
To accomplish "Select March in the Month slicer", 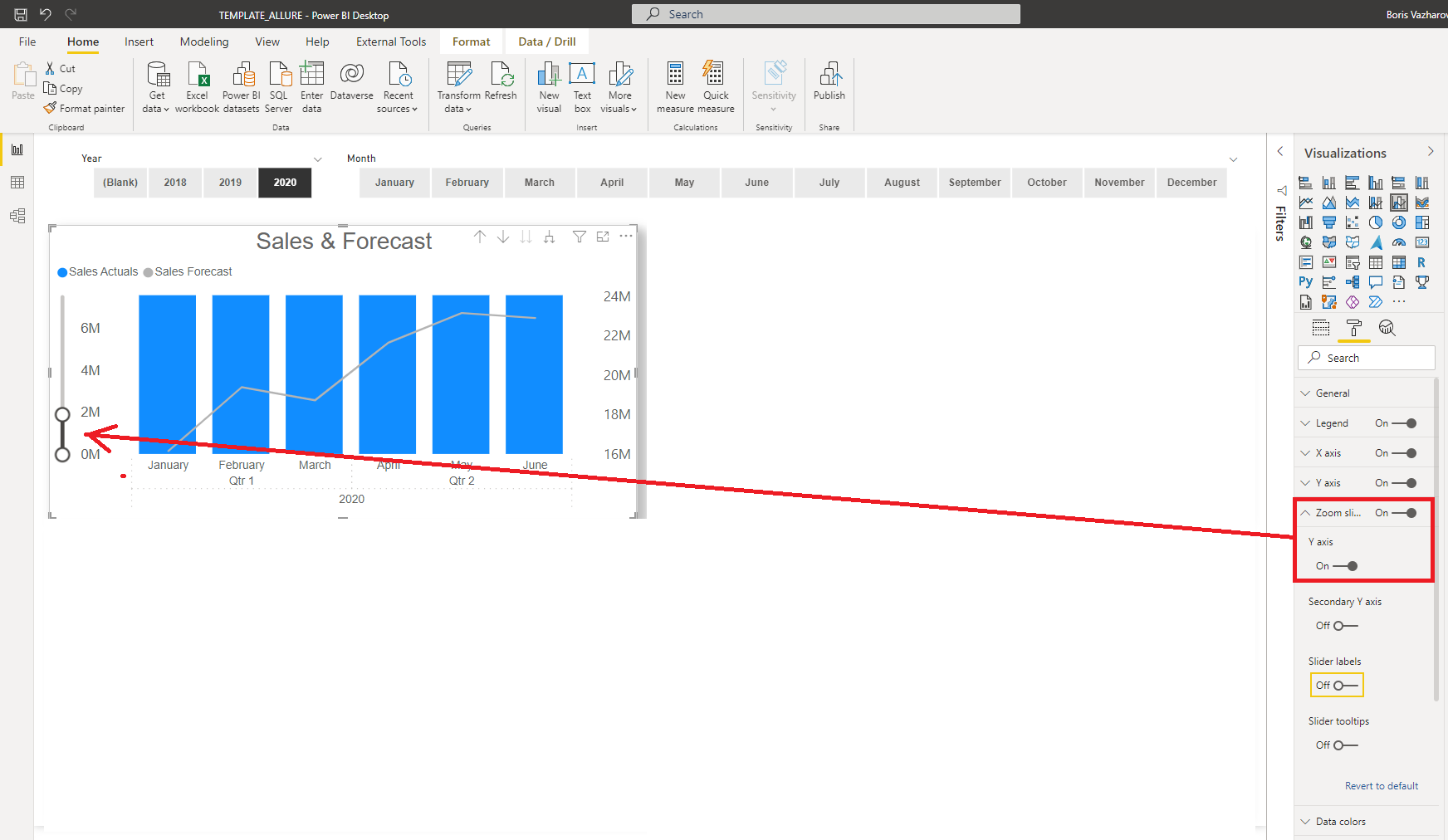I will coord(540,183).
